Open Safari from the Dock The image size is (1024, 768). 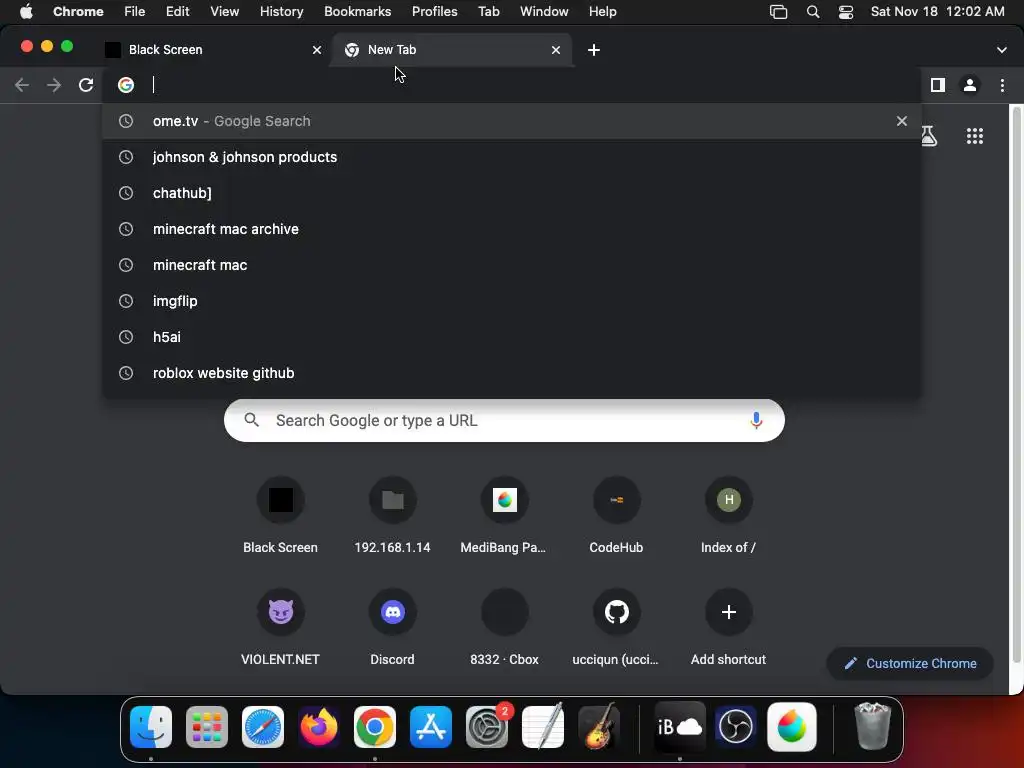coord(263,727)
